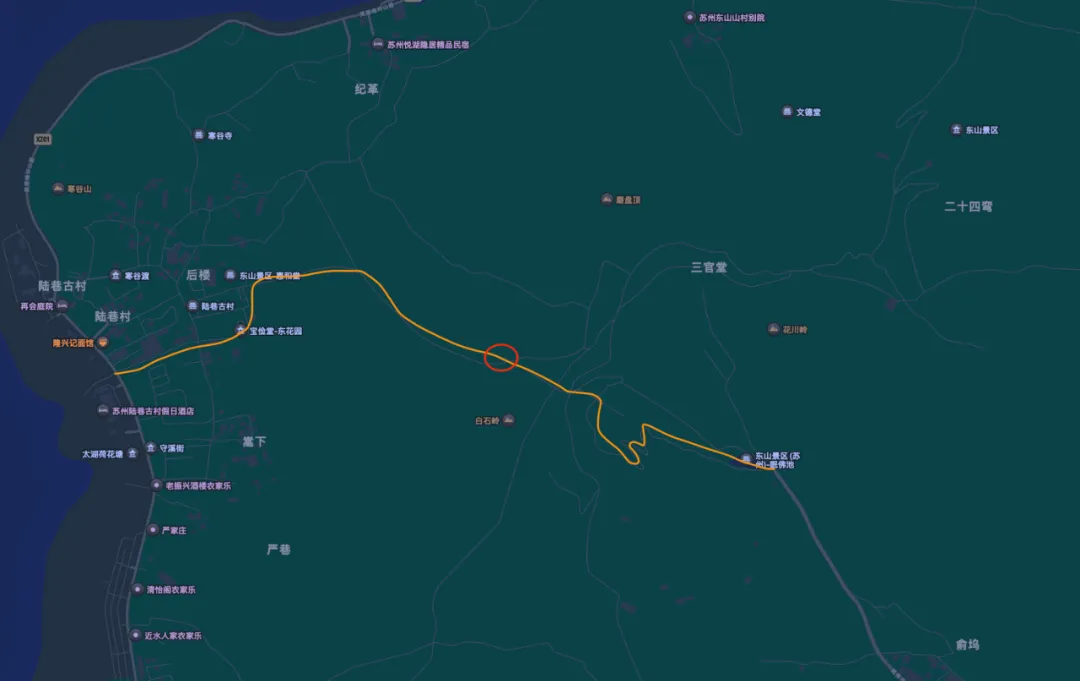Click the orange 隆兴记面馆 restaurant icon
1080x681 pixels.
103,342
